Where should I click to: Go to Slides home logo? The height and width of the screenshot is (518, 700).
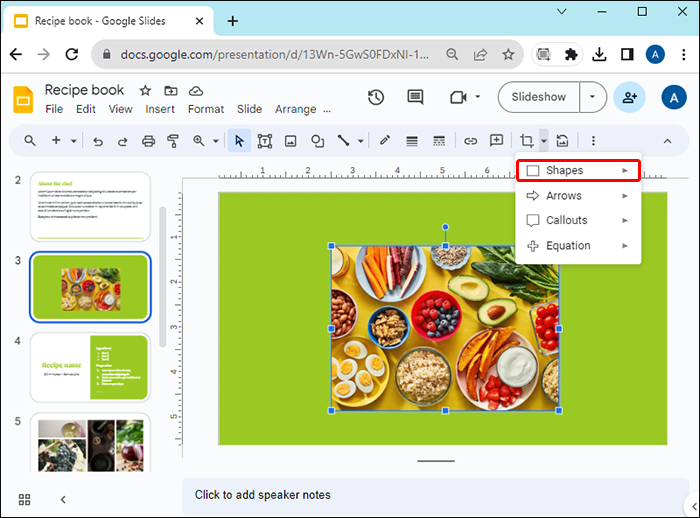click(23, 99)
